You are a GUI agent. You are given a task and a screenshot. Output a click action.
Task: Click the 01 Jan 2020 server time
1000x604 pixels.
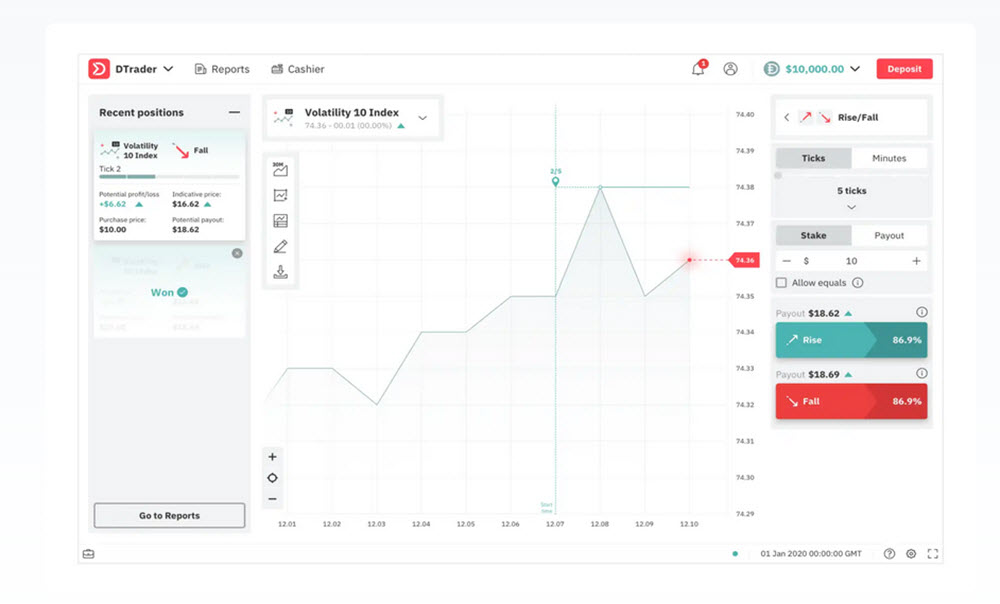[811, 554]
